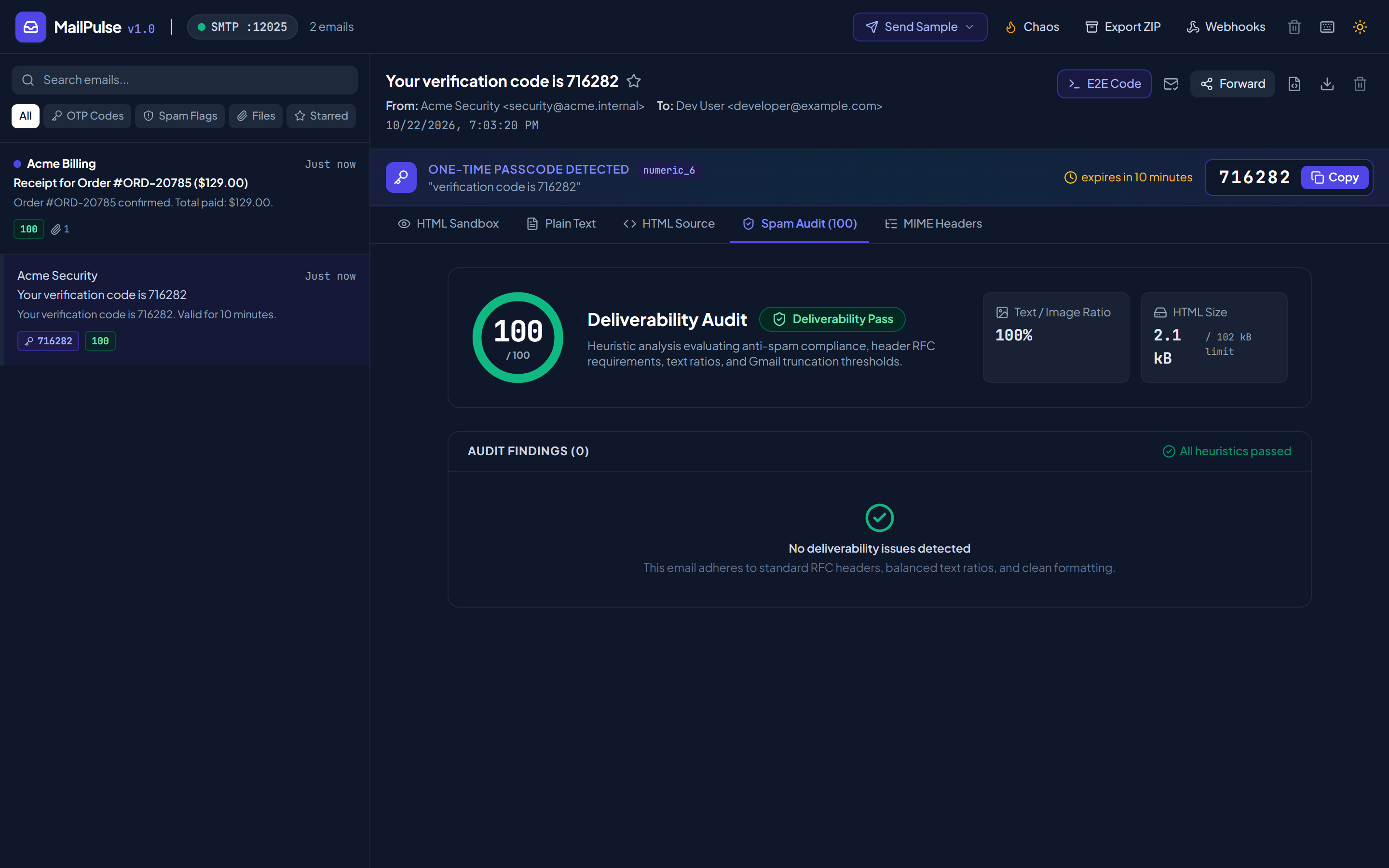Screen dimensions: 1389x868
Task: Click the 100/100 score ring
Action: click(517, 338)
